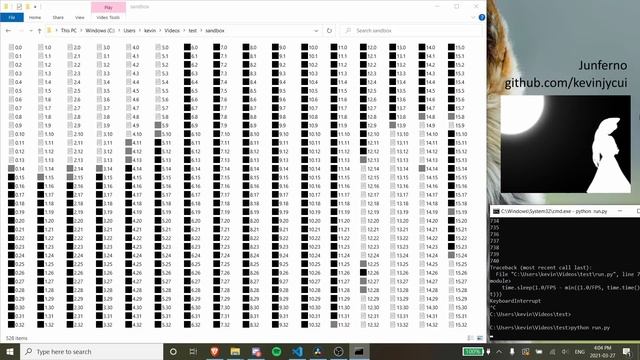The height and width of the screenshot is (360, 640).
Task: Go up one folder level
Action: (40, 31)
